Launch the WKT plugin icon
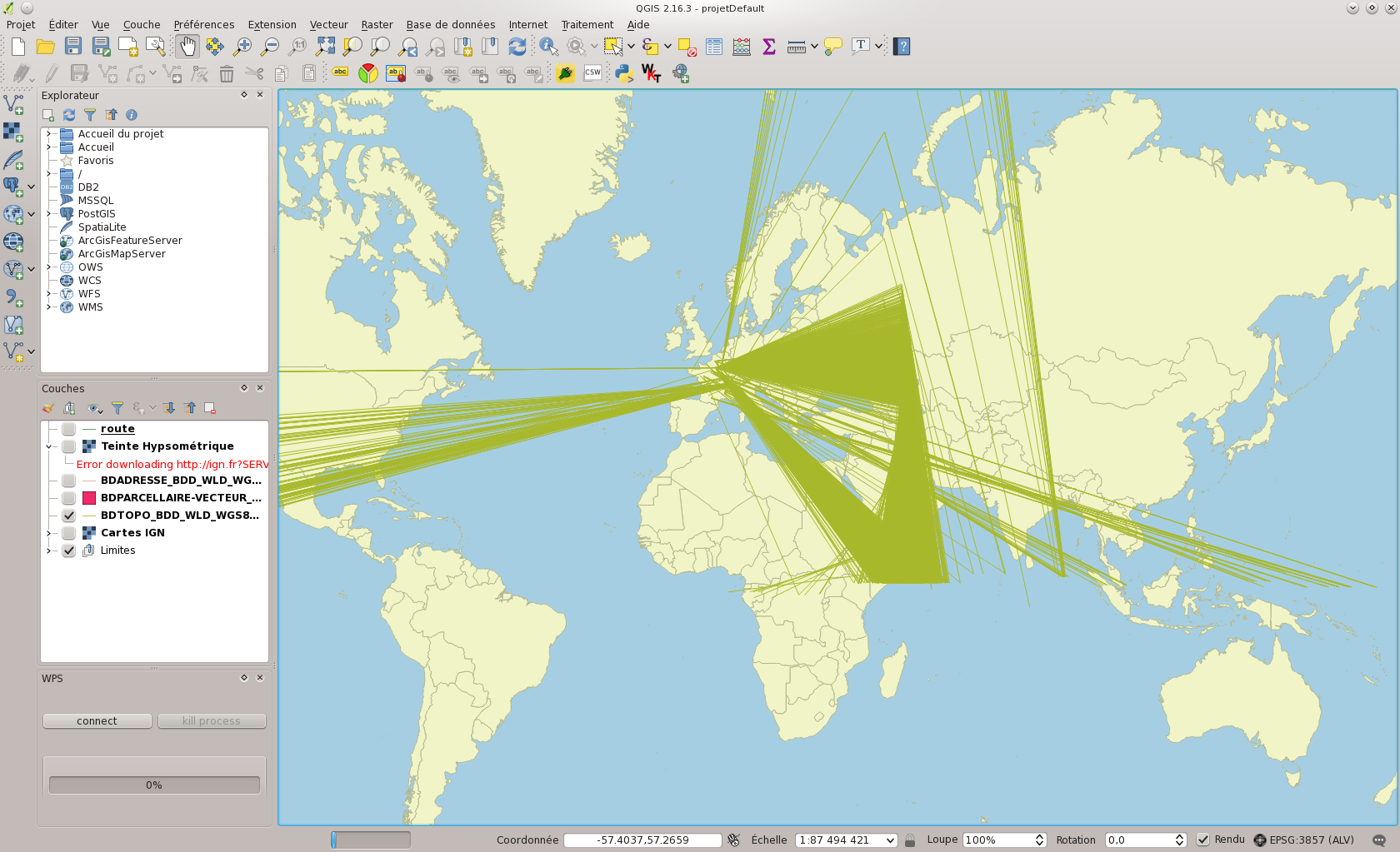 (x=652, y=73)
